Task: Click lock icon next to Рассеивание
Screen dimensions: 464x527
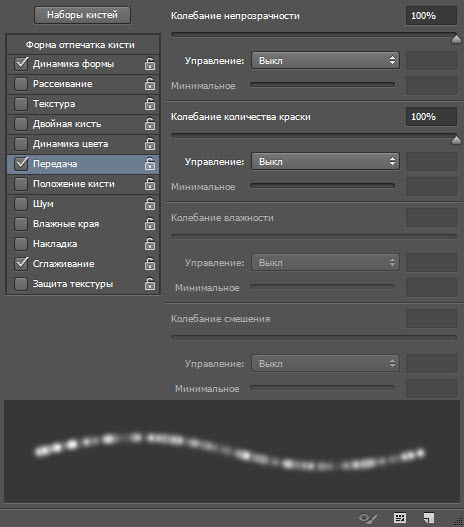Action: tap(150, 84)
